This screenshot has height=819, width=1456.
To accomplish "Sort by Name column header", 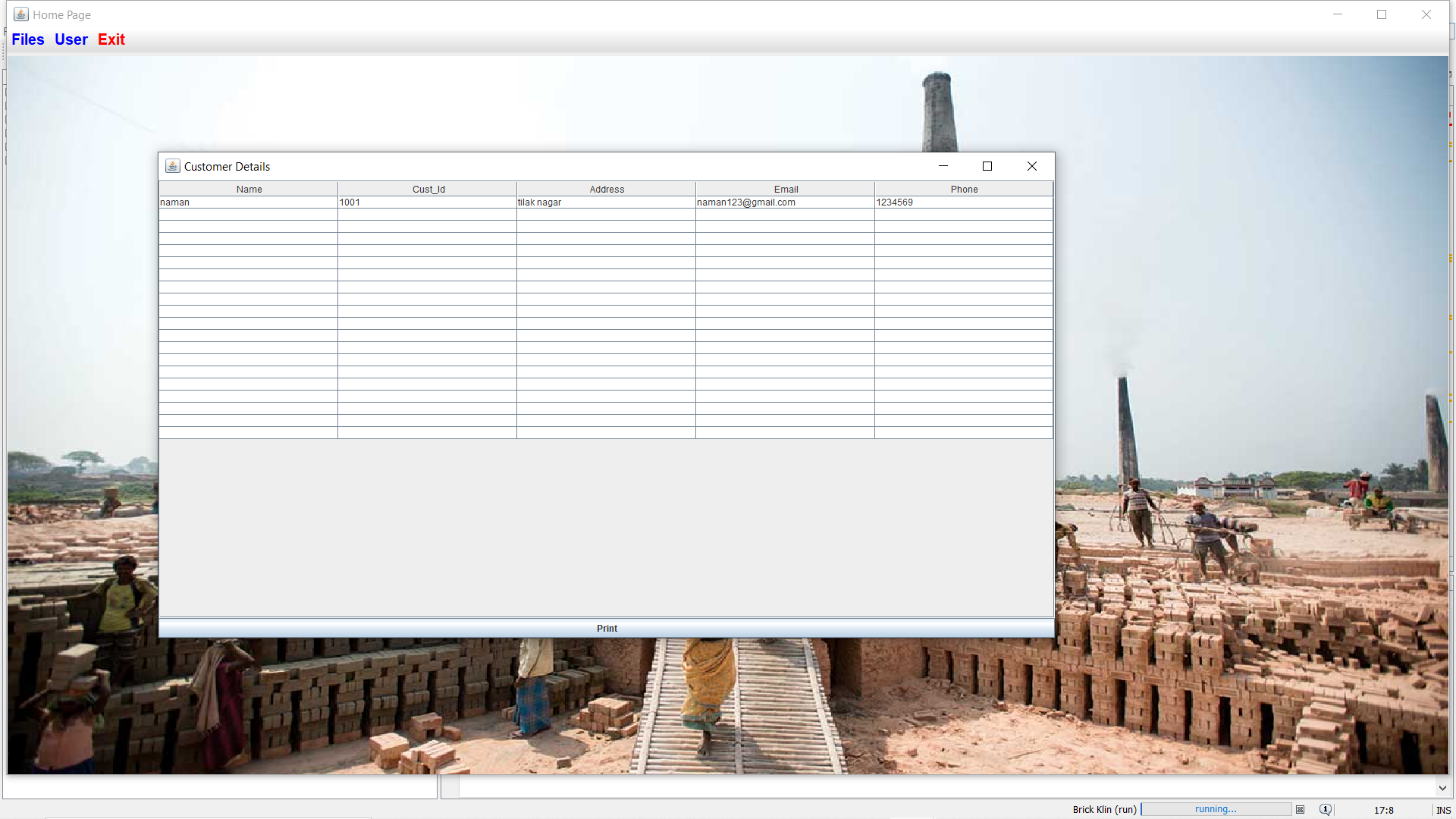I will pos(249,189).
